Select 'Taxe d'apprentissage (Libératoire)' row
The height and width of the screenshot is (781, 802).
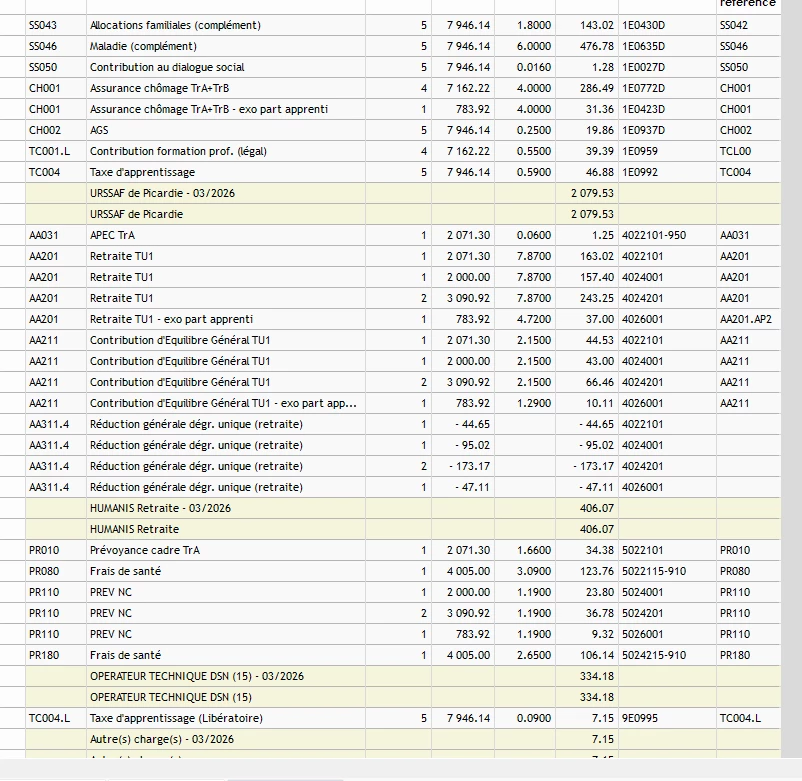(x=176, y=718)
